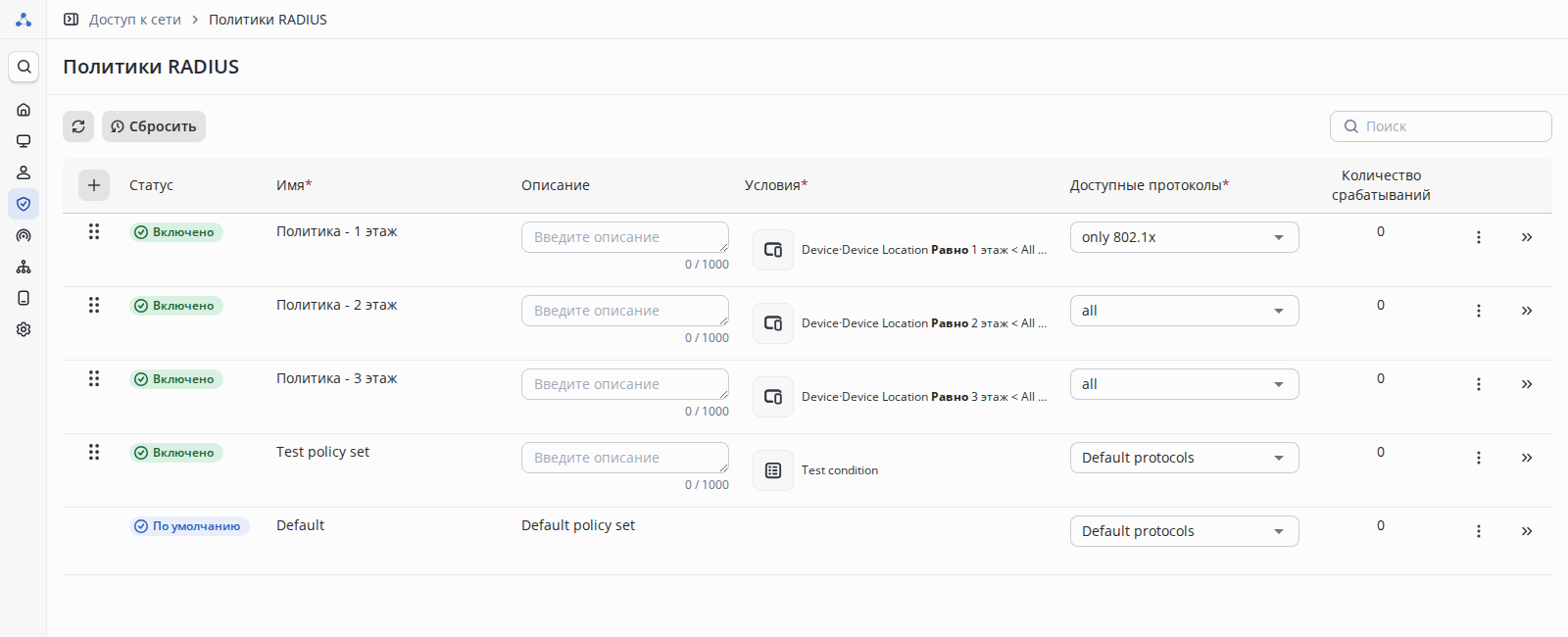Screen dimensions: 1568x637
Task: Expand Политика - 2 этаж with double-chevron
Action: click(x=1527, y=311)
